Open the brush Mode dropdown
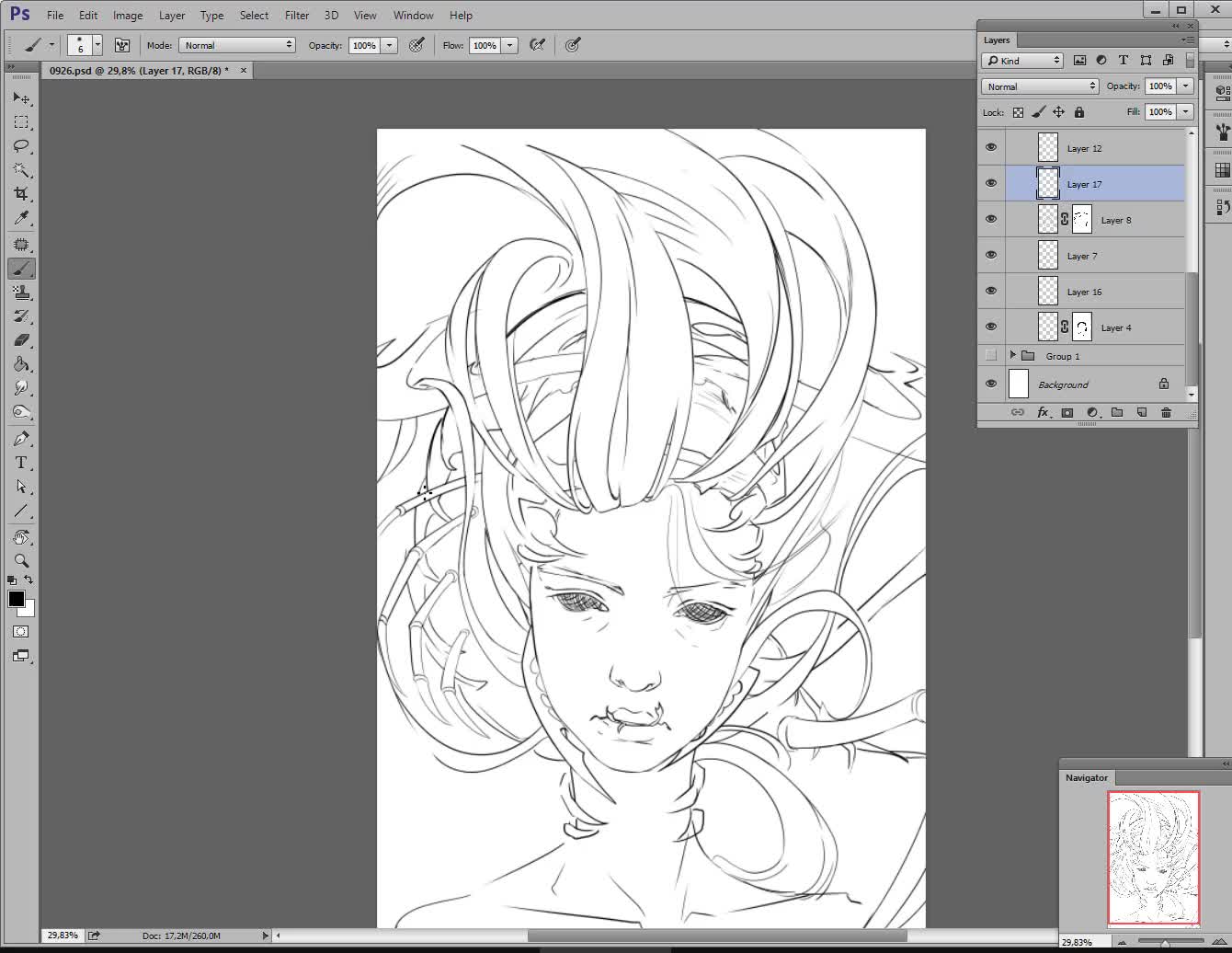This screenshot has width=1232, height=953. tap(237, 45)
